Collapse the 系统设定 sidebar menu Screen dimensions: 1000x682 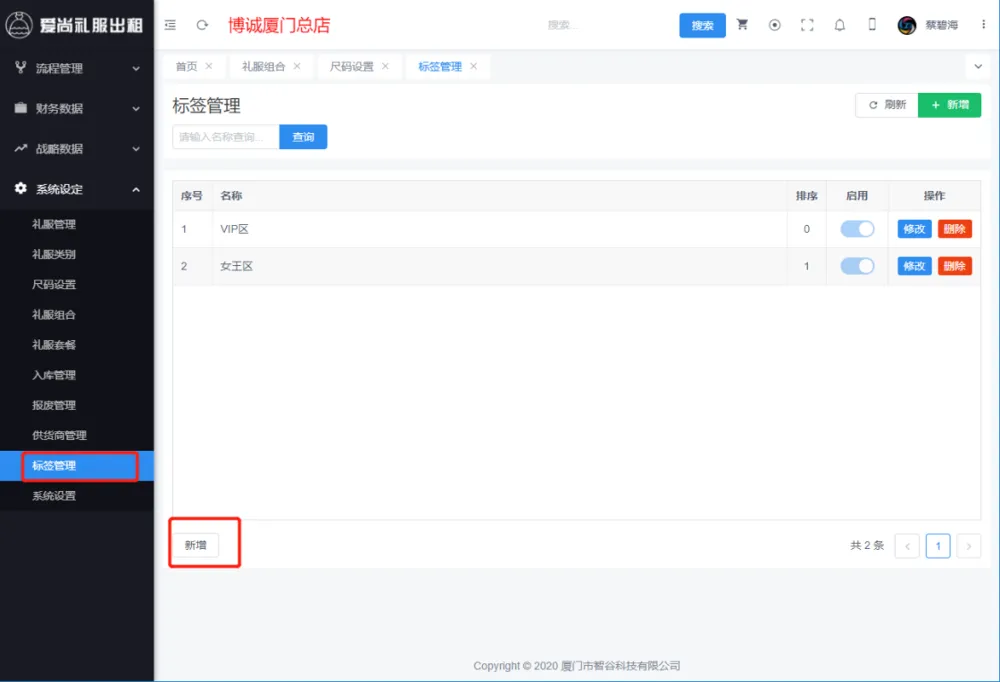(x=77, y=189)
